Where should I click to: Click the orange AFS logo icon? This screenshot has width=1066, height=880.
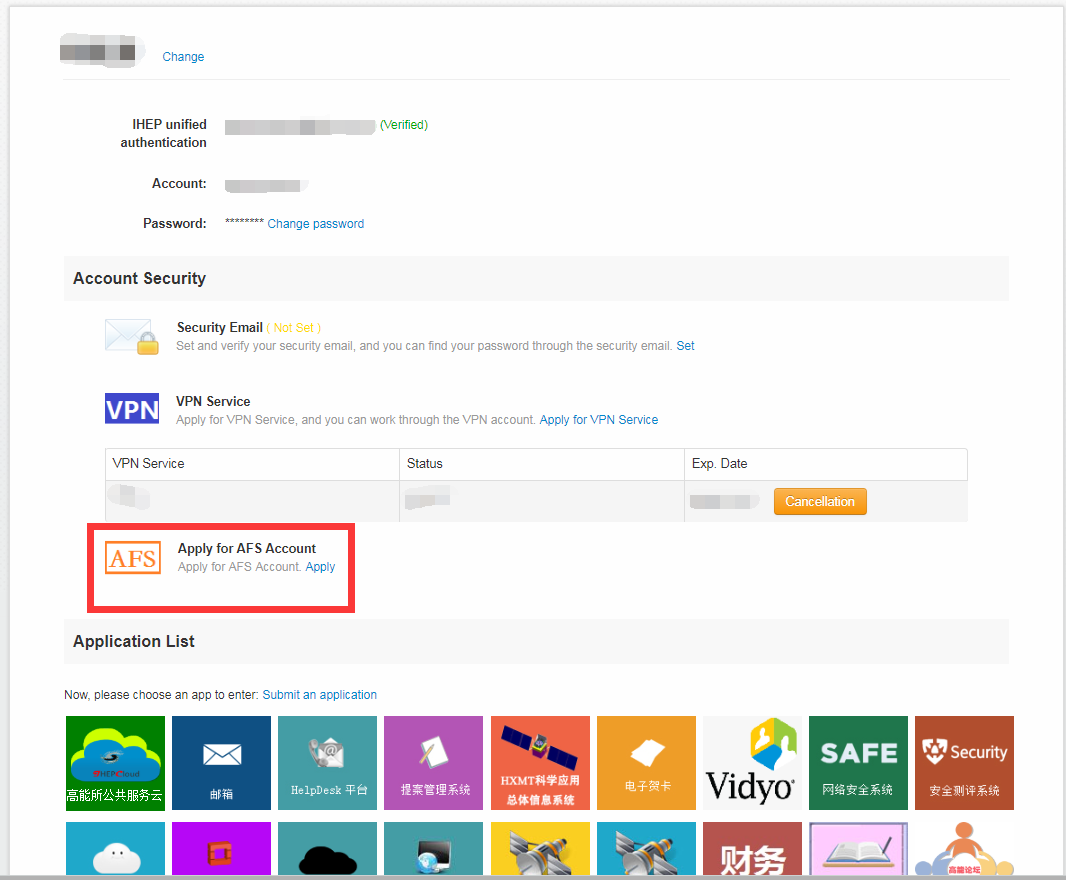pos(133,558)
